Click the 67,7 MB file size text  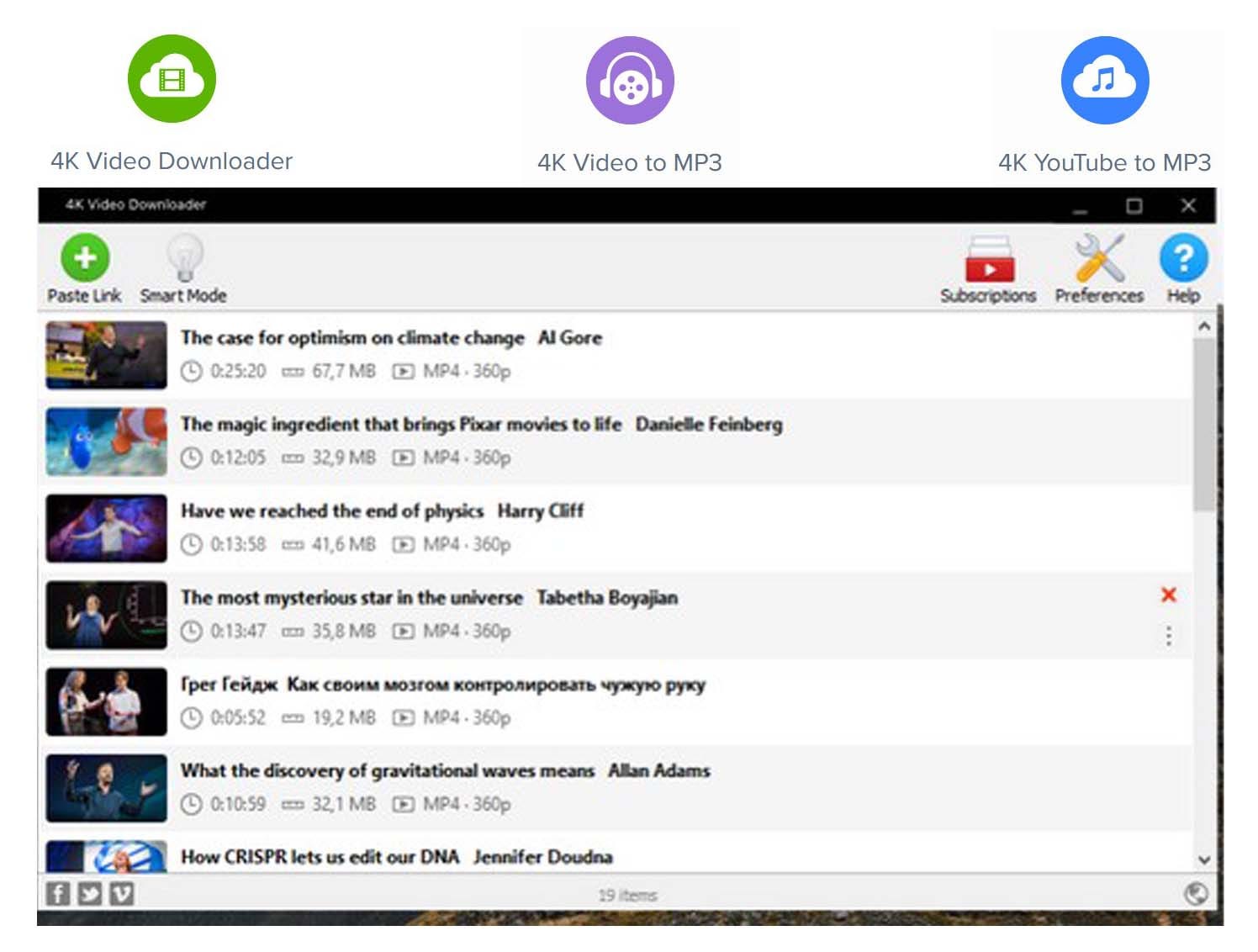pyautogui.click(x=344, y=371)
